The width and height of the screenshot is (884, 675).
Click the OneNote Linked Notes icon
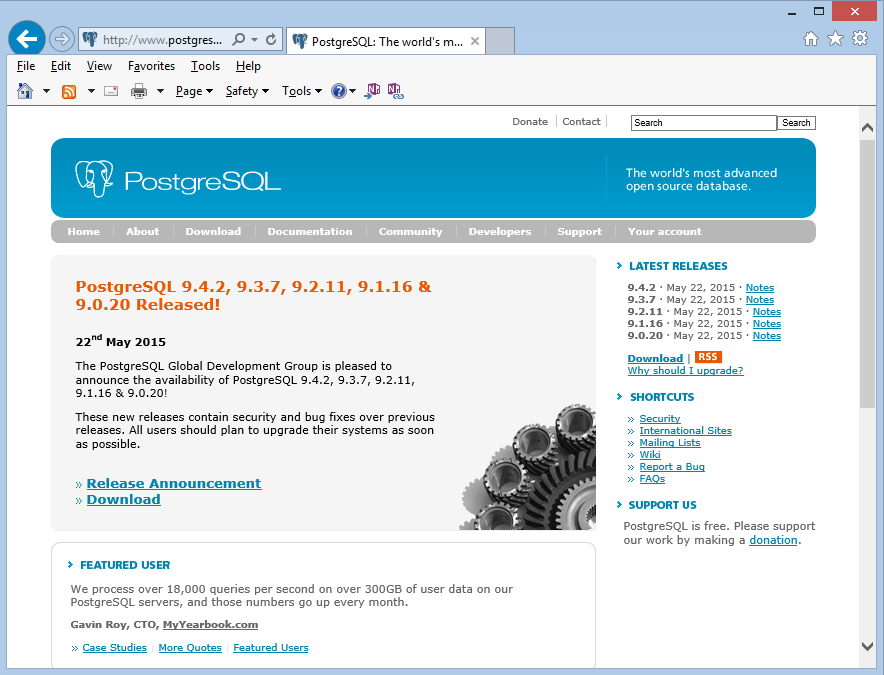click(x=396, y=91)
